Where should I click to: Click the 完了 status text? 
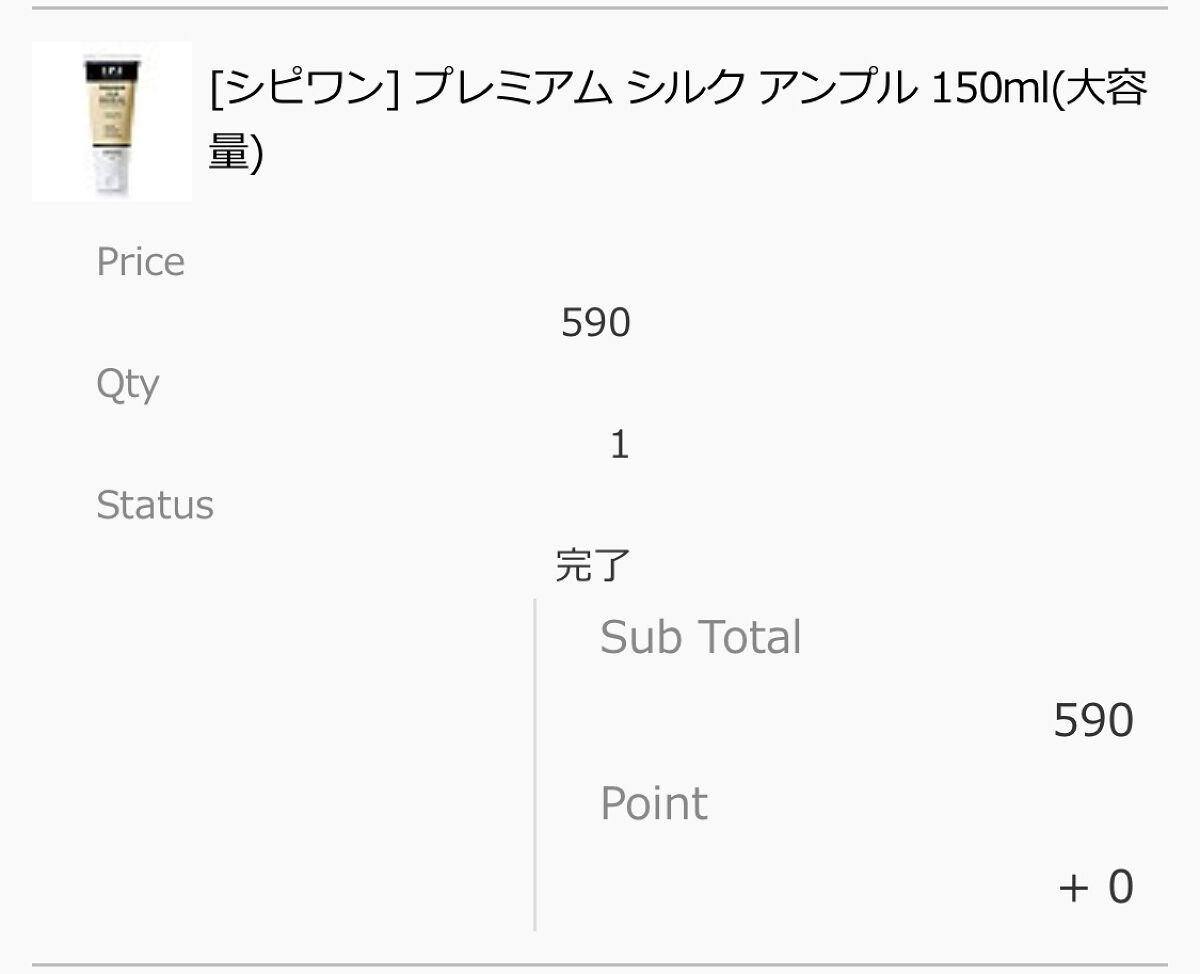point(593,567)
